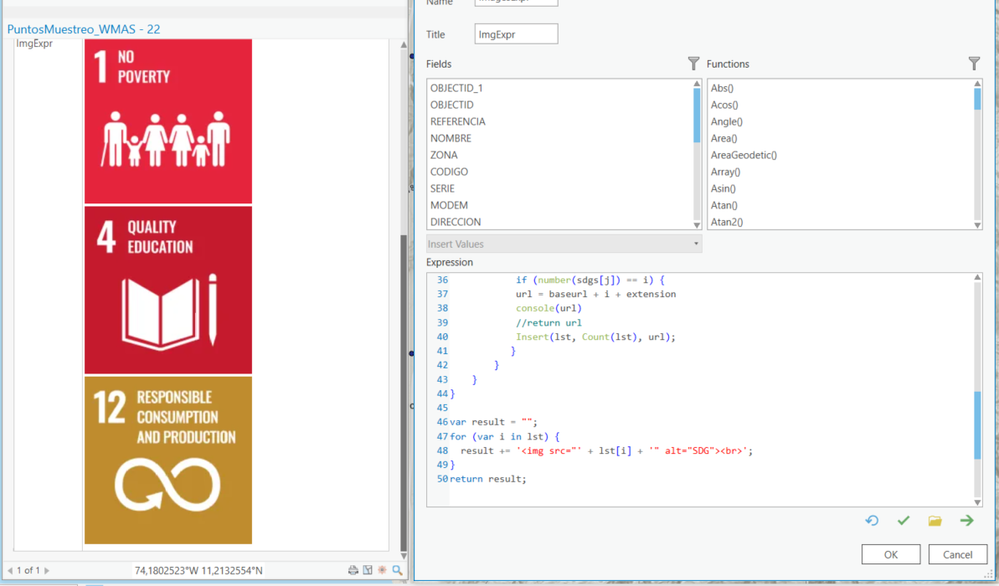Click the PuntosMuestreo_WMAS - 22 popup title
The height and width of the screenshot is (586, 999).
pyautogui.click(x=84, y=29)
